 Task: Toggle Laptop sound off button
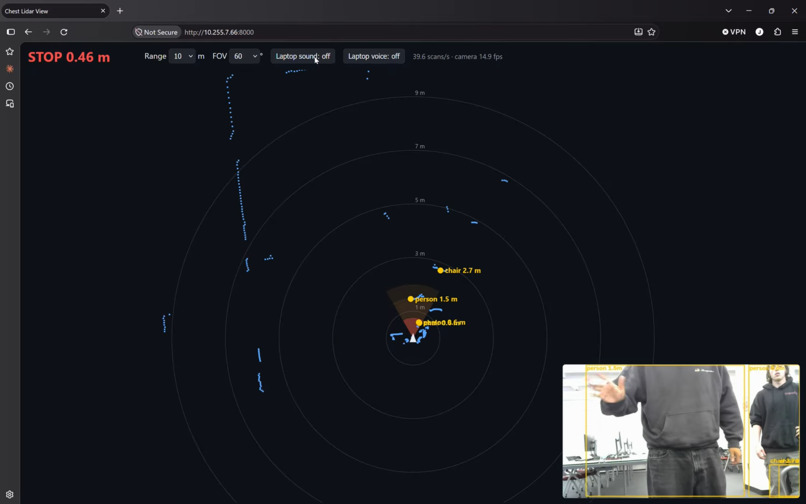[x=303, y=56]
